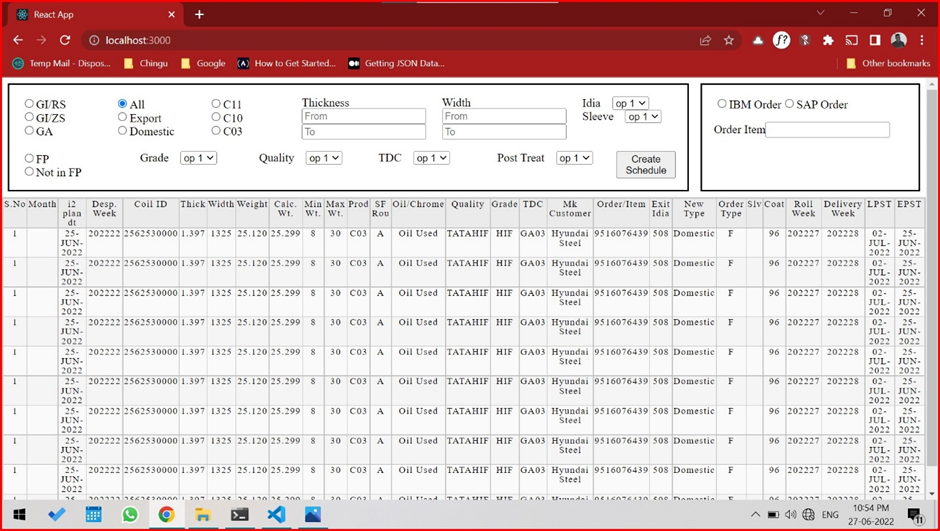
Task: Open the TDC dropdown
Action: 432,158
